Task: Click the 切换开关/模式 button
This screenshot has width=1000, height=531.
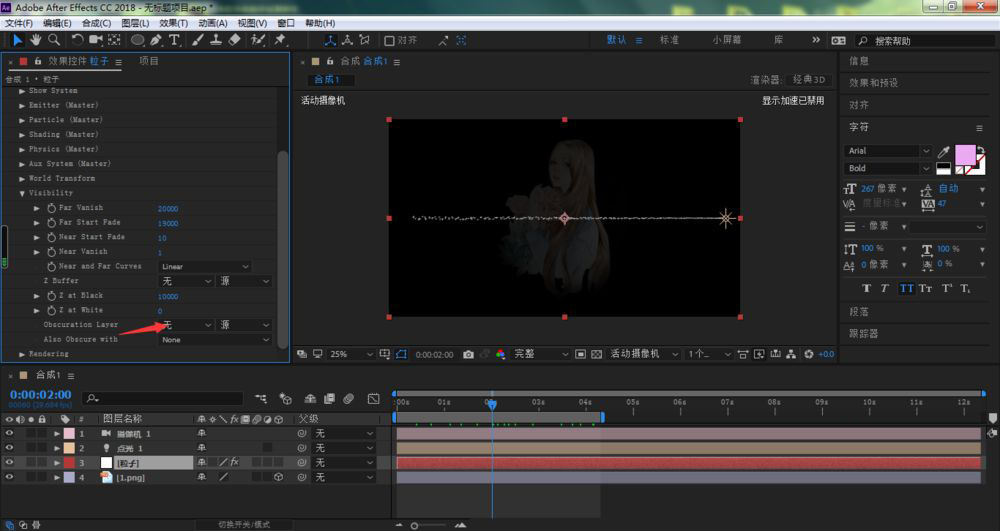Action: click(244, 525)
